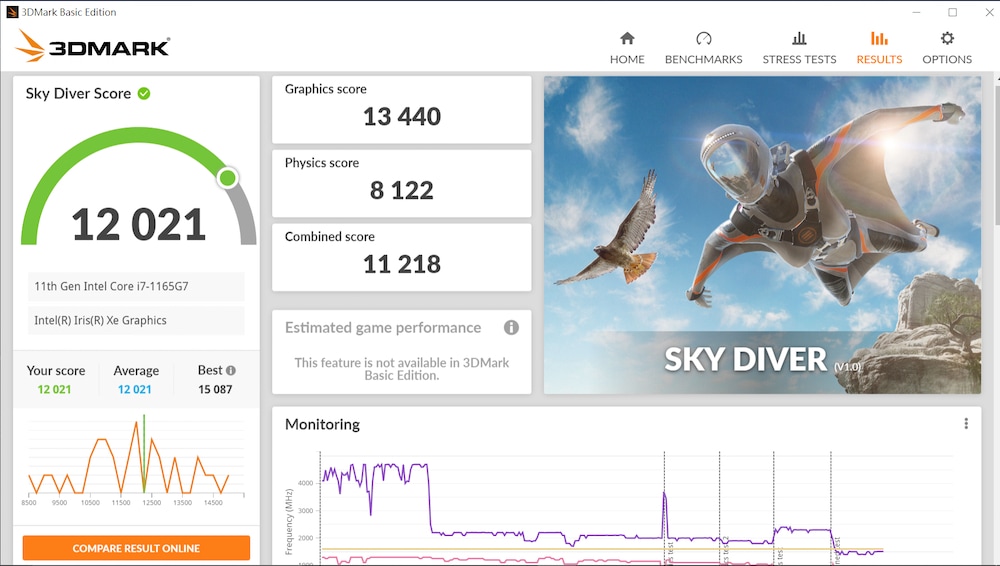Click the SKY DIVER title on image
Image resolution: width=1000 pixels, height=566 pixels.
click(746, 359)
